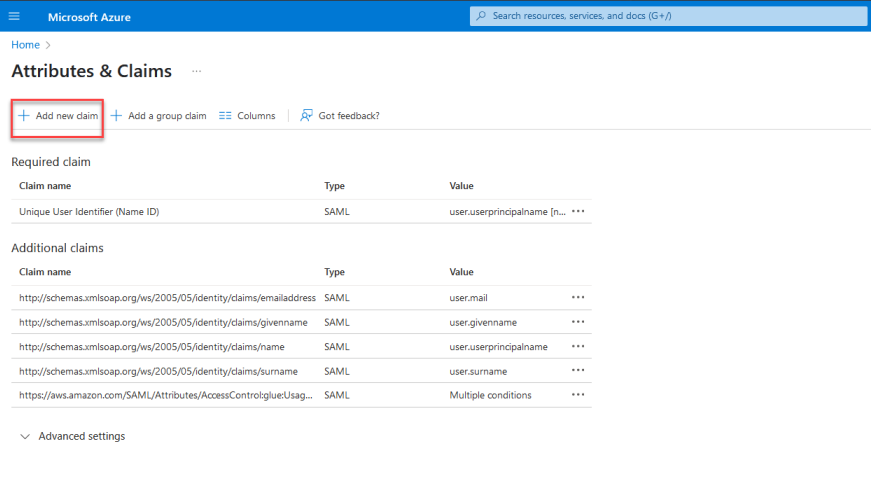Click the SAML type in the Unique User Identifier row

(x=337, y=212)
